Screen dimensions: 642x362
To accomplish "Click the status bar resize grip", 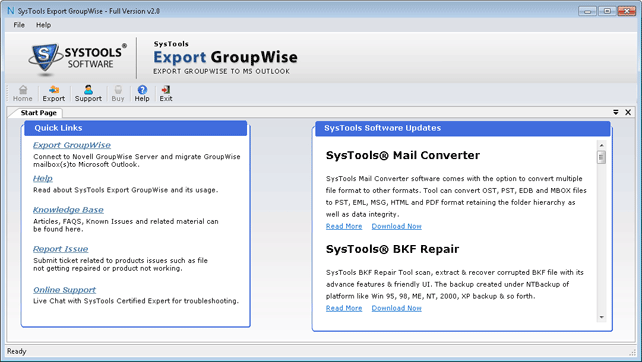I will coord(632,352).
